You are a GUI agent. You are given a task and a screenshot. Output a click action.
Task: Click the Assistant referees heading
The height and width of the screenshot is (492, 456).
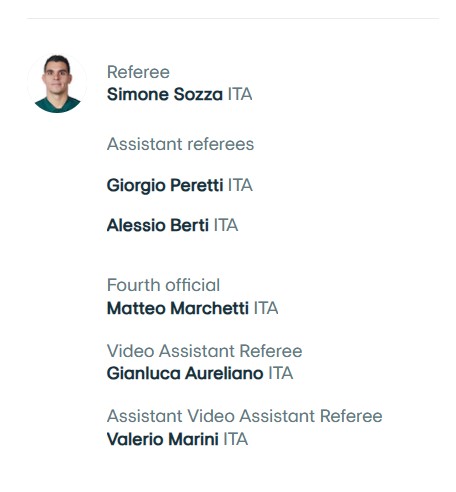tap(180, 144)
